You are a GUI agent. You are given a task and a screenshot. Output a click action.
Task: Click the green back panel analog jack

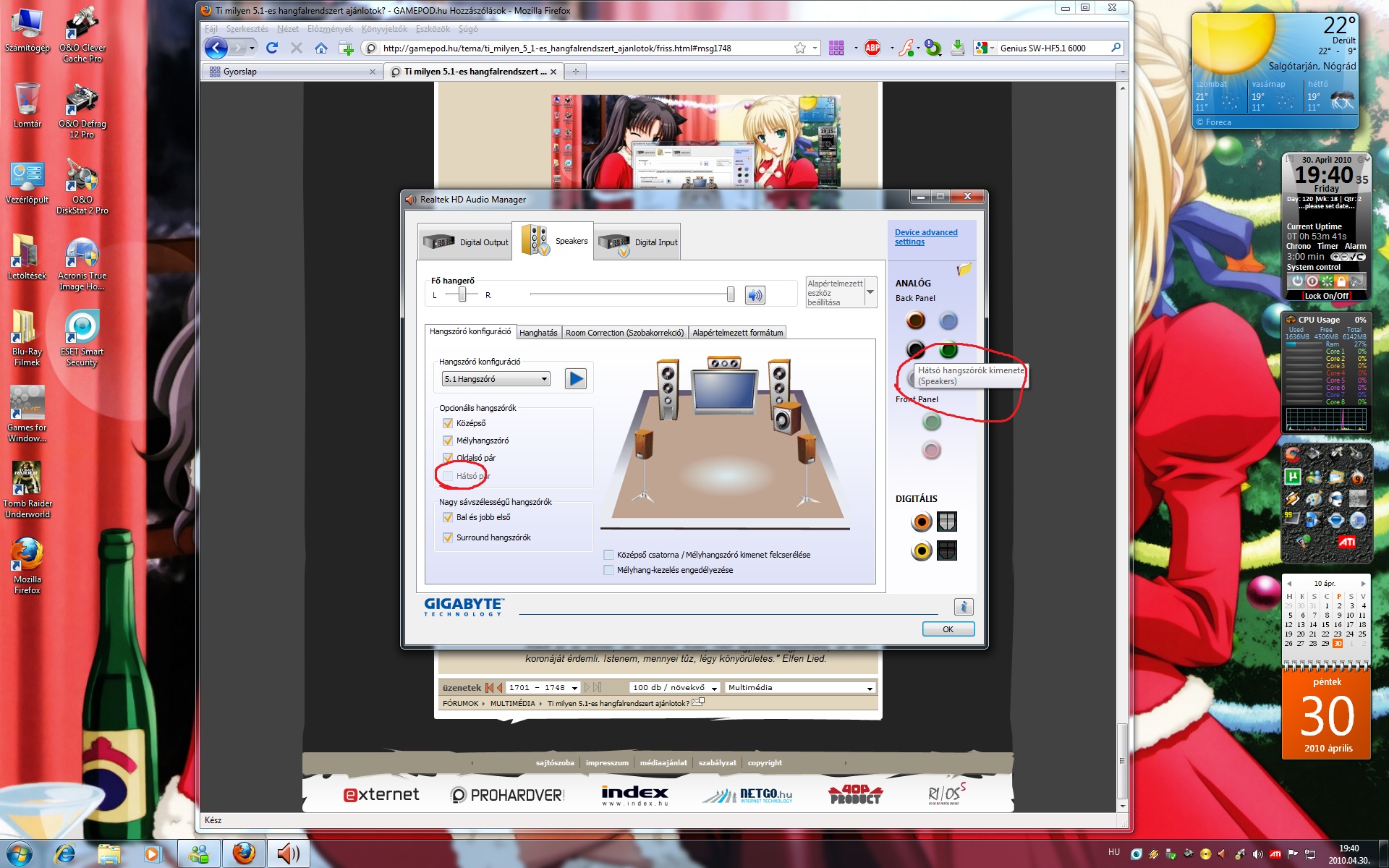(948, 350)
